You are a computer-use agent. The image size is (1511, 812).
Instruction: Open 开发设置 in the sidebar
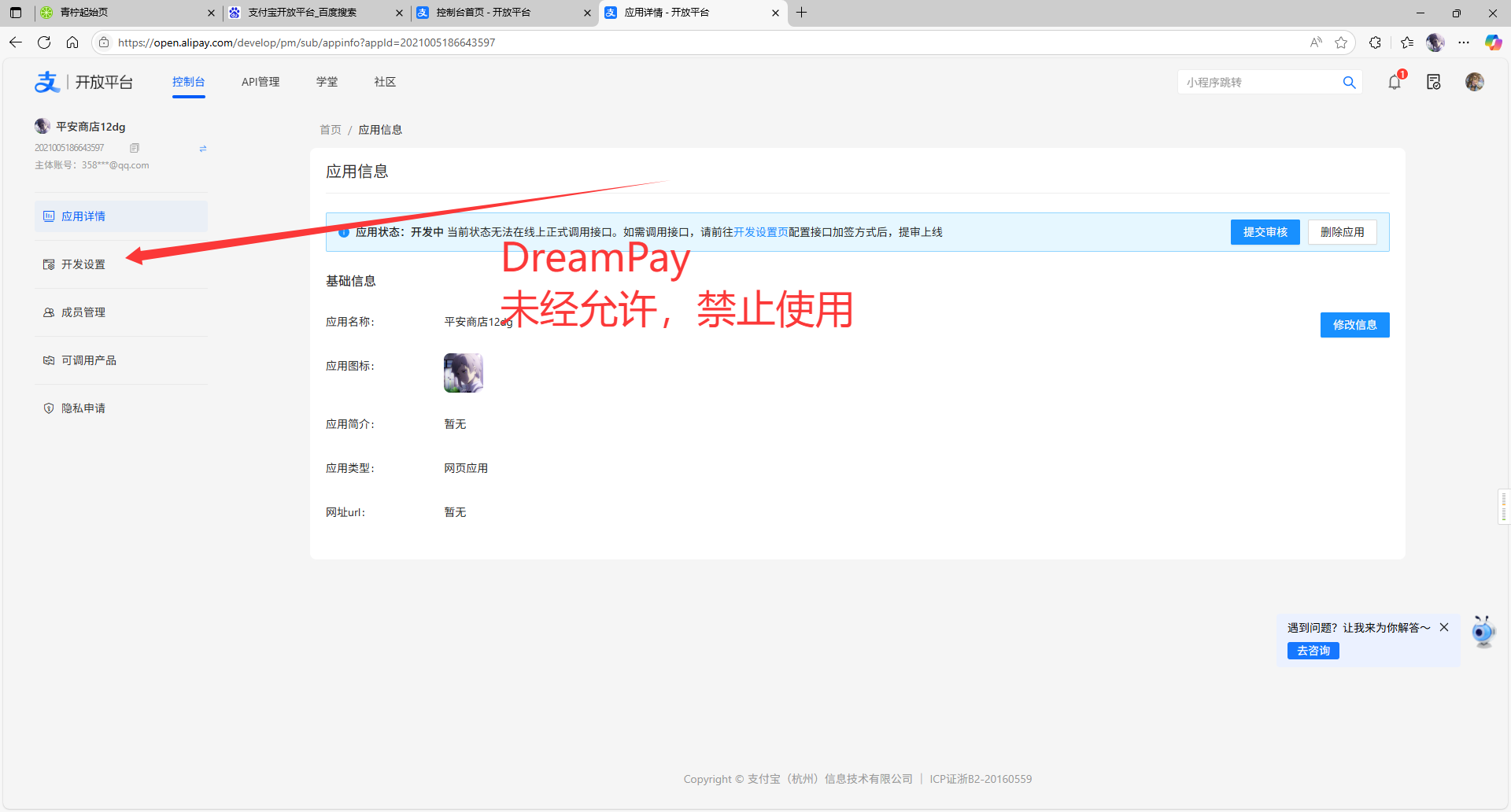click(x=83, y=264)
